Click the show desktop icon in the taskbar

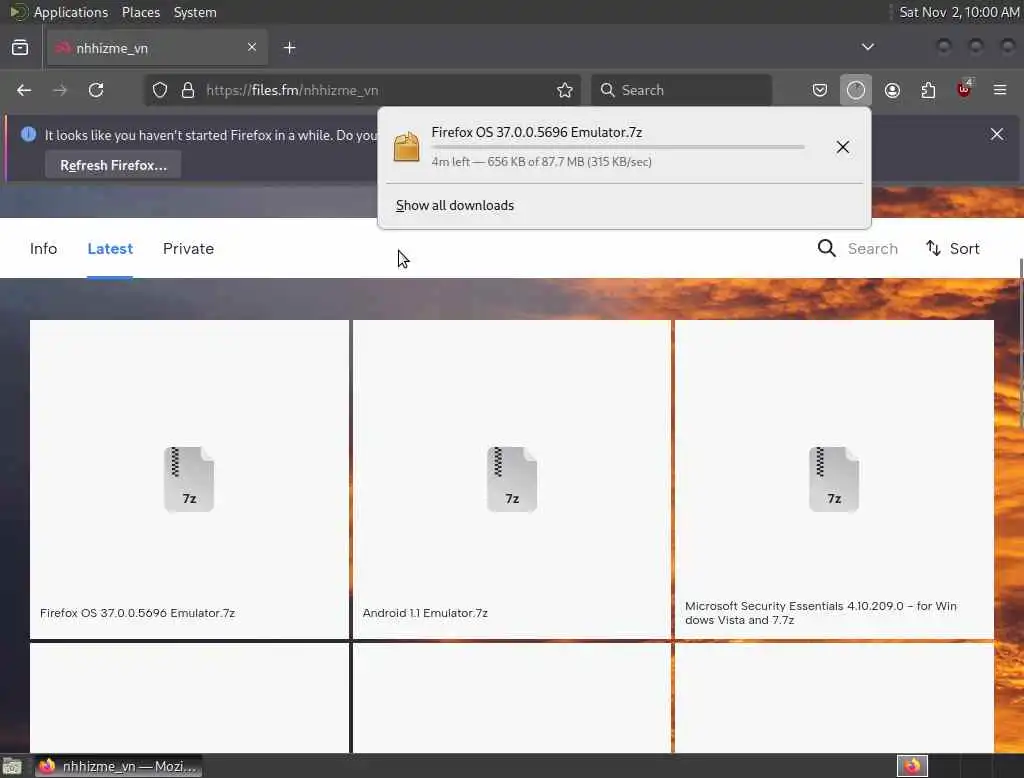12,766
